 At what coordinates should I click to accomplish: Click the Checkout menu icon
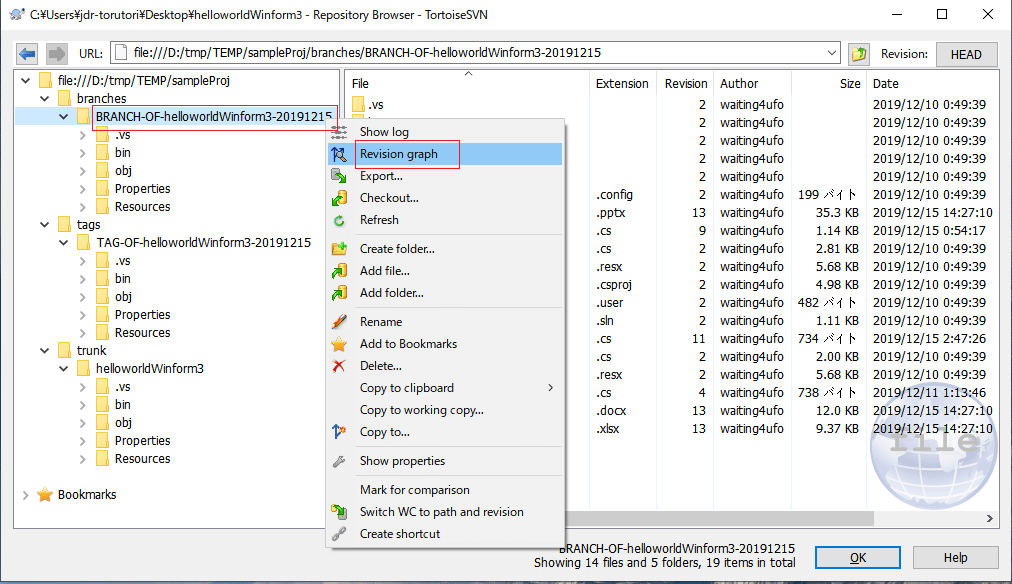[x=339, y=198]
